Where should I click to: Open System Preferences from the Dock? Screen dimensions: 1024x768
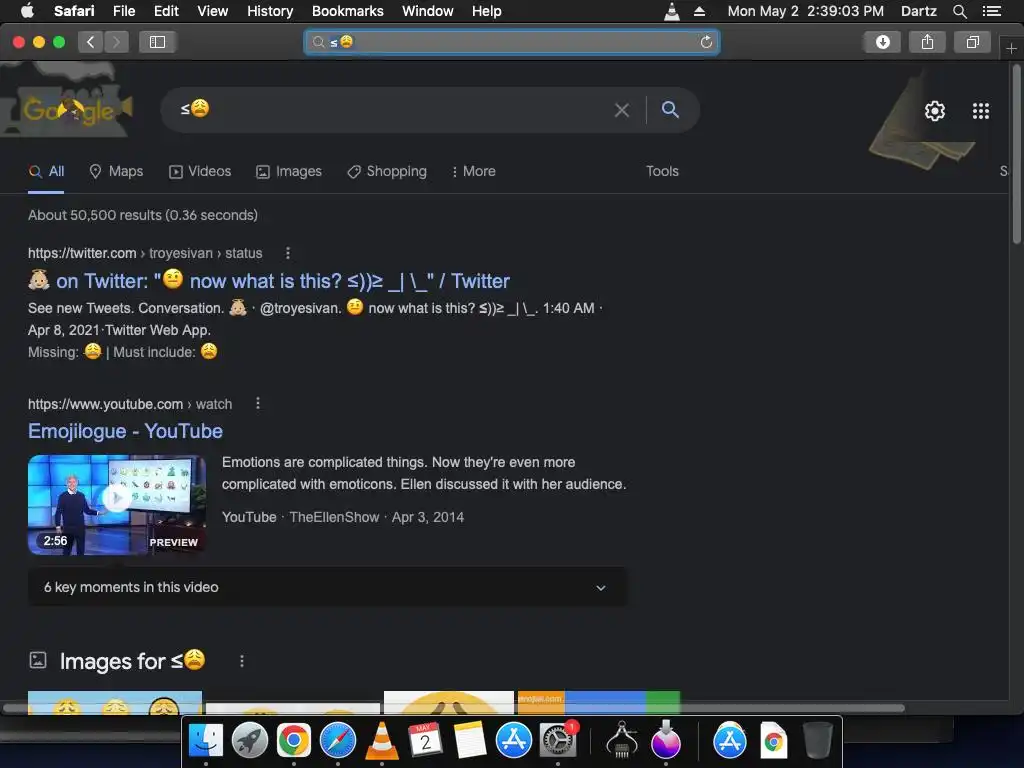click(558, 741)
